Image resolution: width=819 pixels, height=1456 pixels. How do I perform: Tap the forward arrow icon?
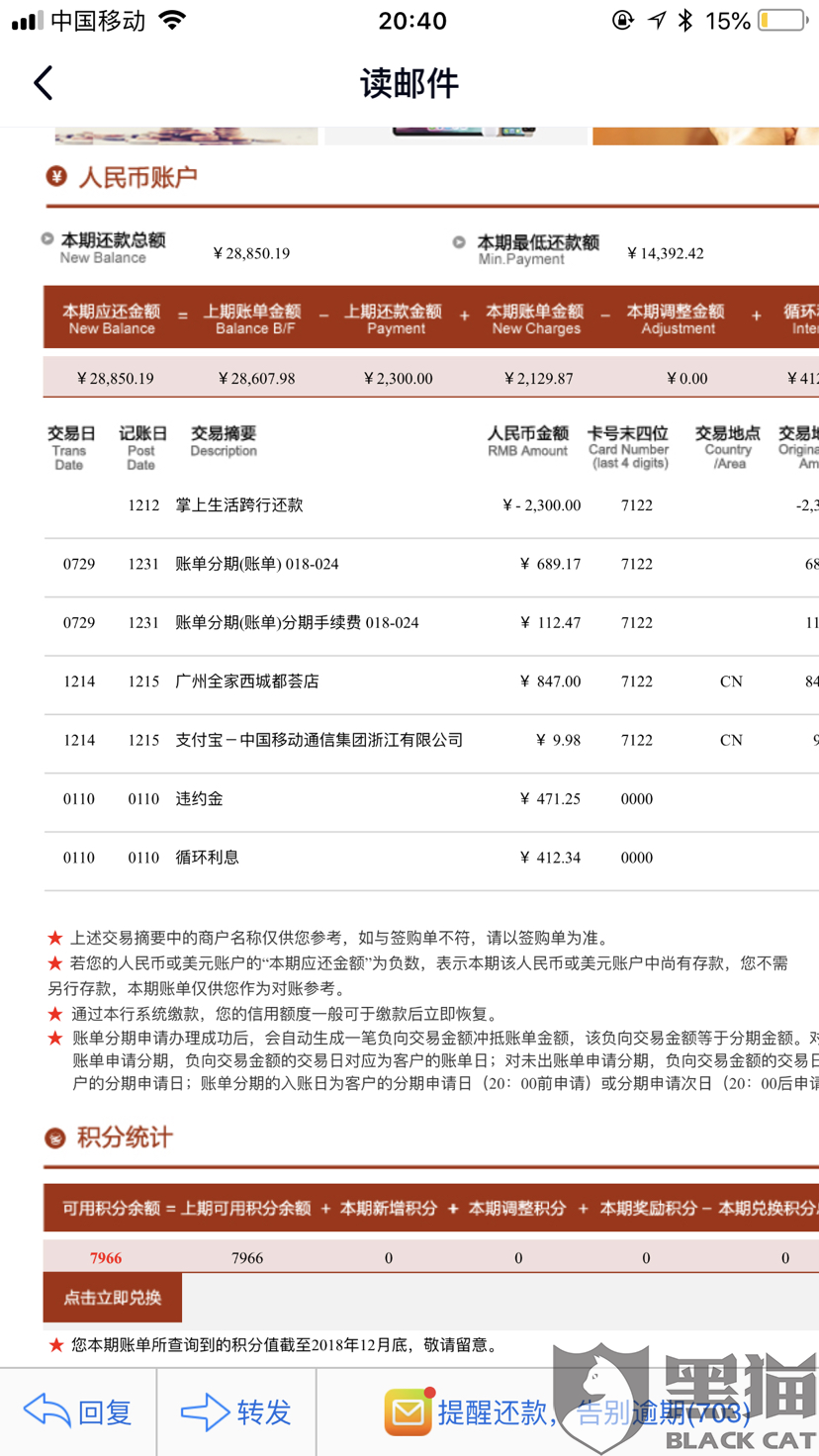(x=205, y=1411)
